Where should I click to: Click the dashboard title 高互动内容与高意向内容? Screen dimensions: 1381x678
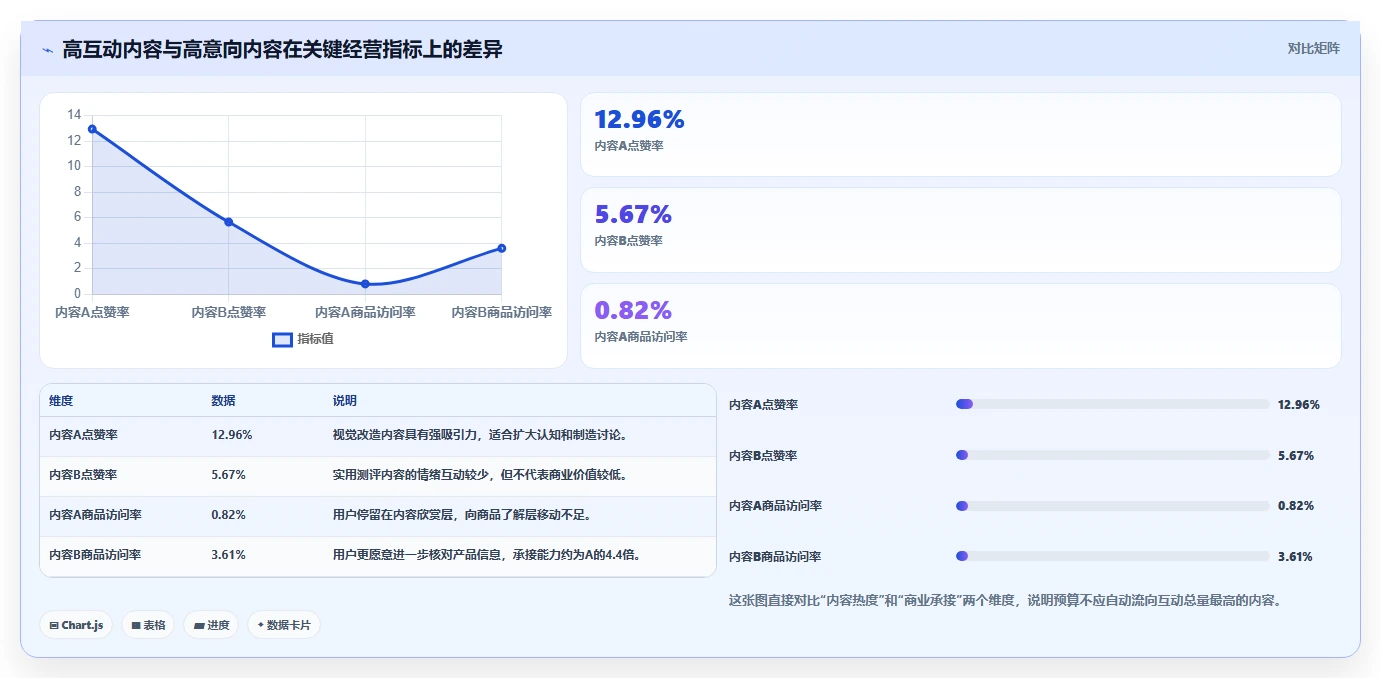tap(282, 50)
